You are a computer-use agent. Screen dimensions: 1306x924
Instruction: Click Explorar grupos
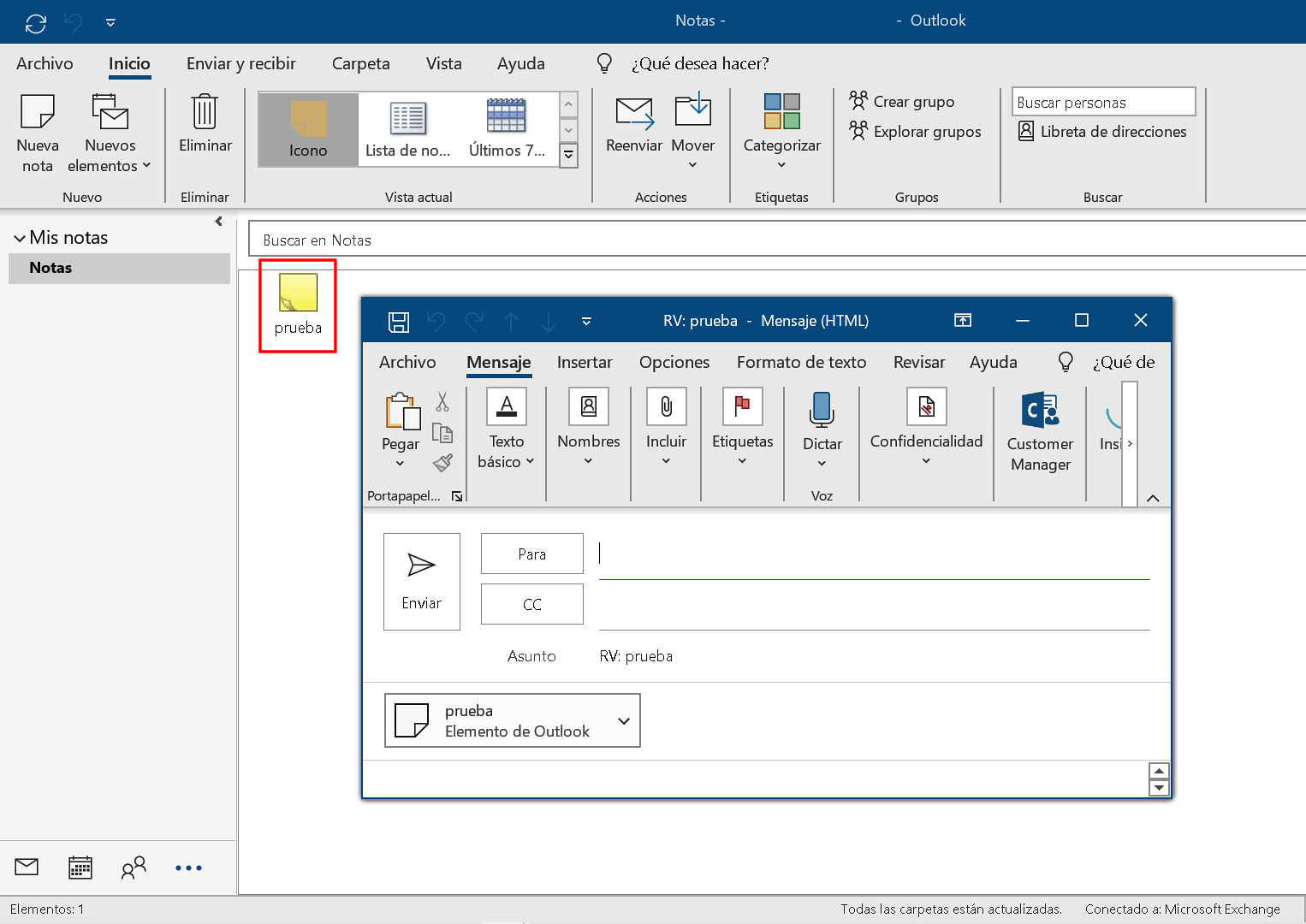point(915,132)
